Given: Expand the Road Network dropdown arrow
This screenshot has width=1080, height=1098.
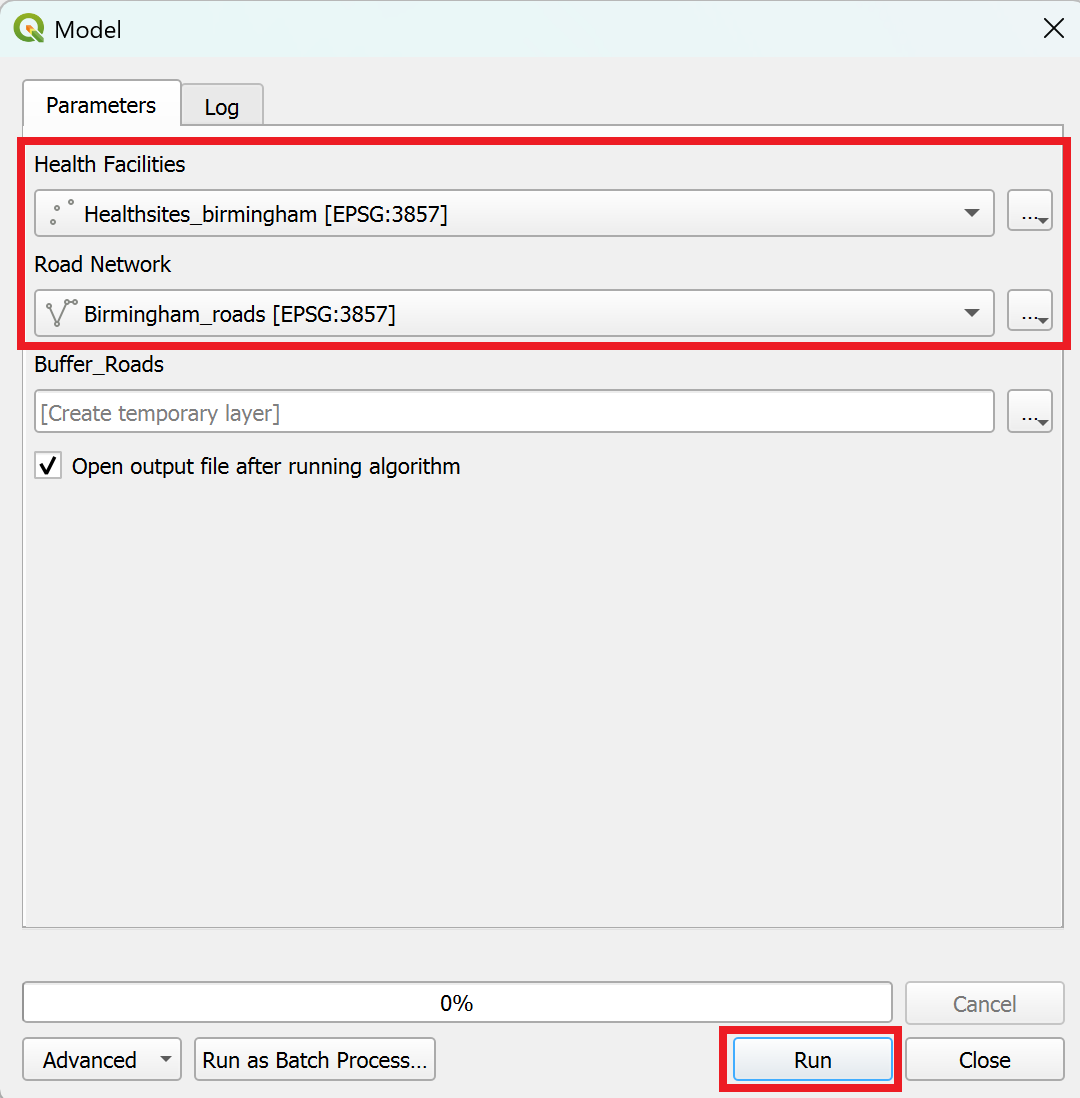Looking at the screenshot, I should pyautogui.click(x=971, y=313).
